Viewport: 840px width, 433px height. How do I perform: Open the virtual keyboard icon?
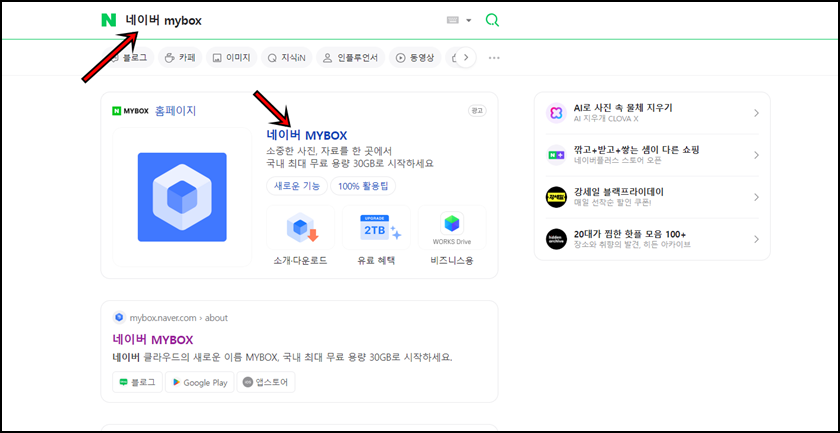click(453, 20)
